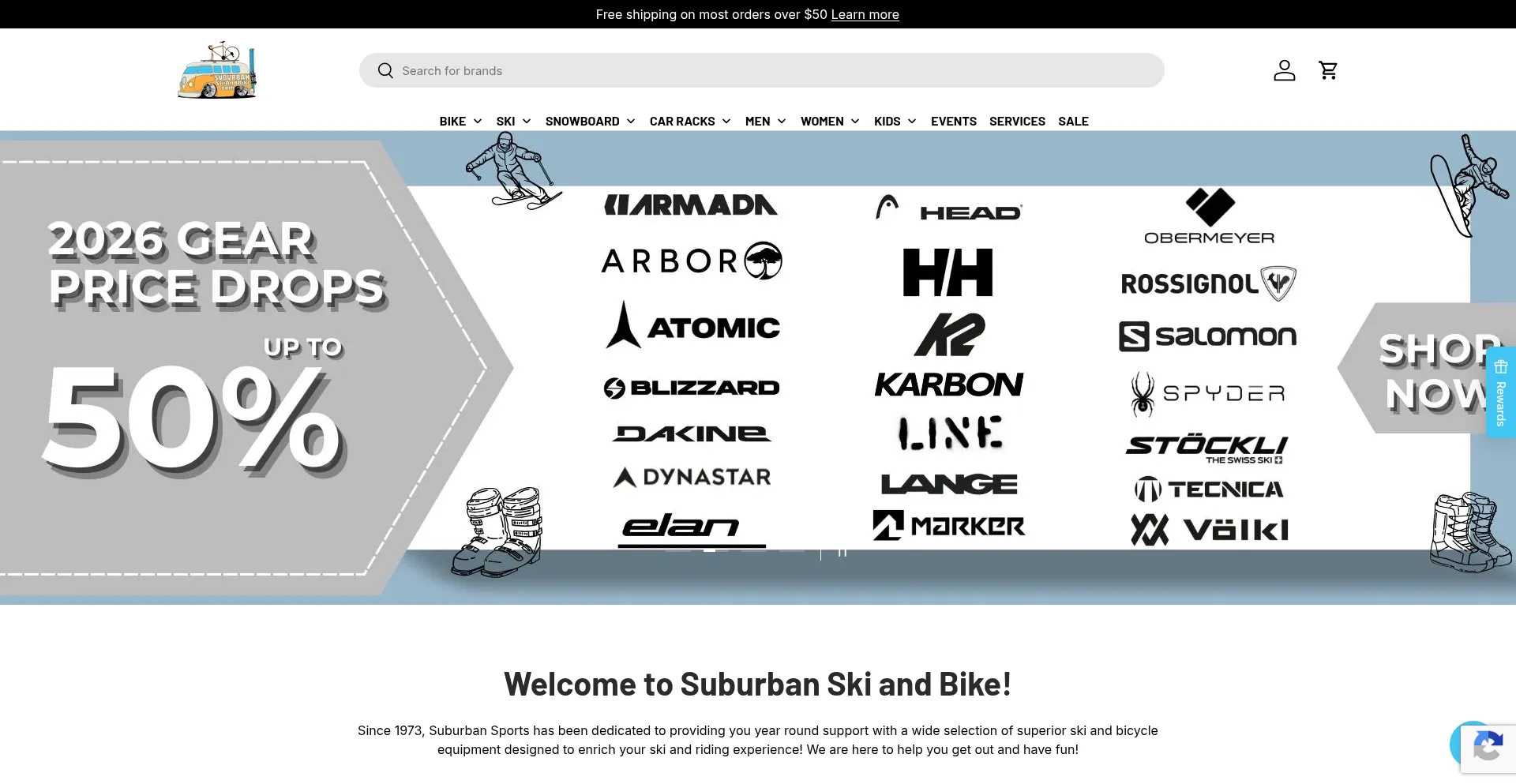The height and width of the screenshot is (784, 1516).
Task: Click the Line brand logo
Action: tap(950, 433)
